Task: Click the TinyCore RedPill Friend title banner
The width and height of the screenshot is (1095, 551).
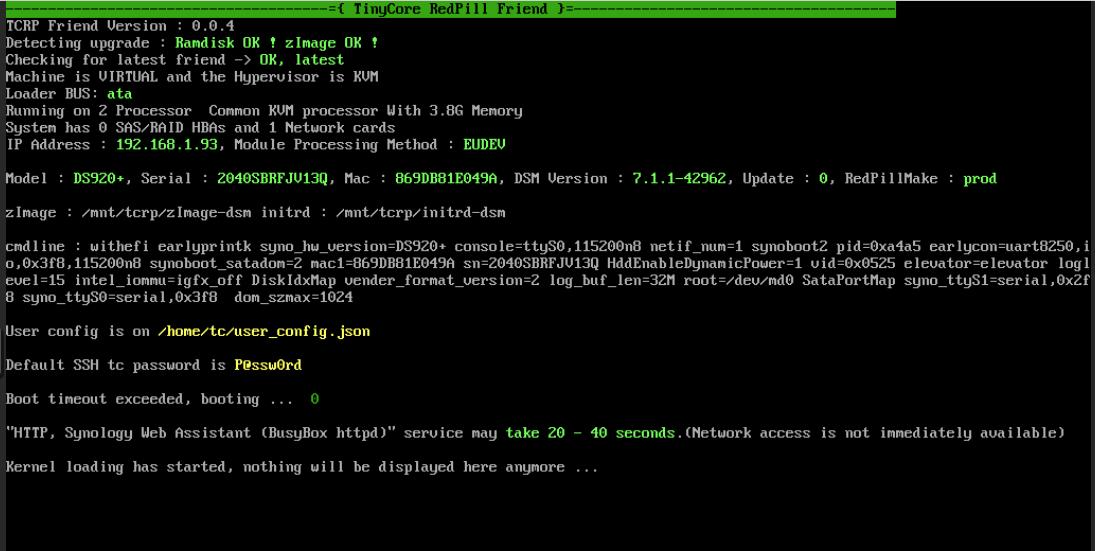Action: click(451, 9)
